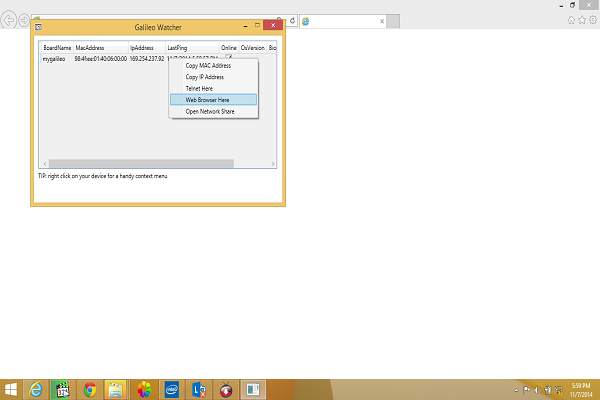Sort by IpAddress column header
This screenshot has width=600, height=400.
[x=147, y=48]
